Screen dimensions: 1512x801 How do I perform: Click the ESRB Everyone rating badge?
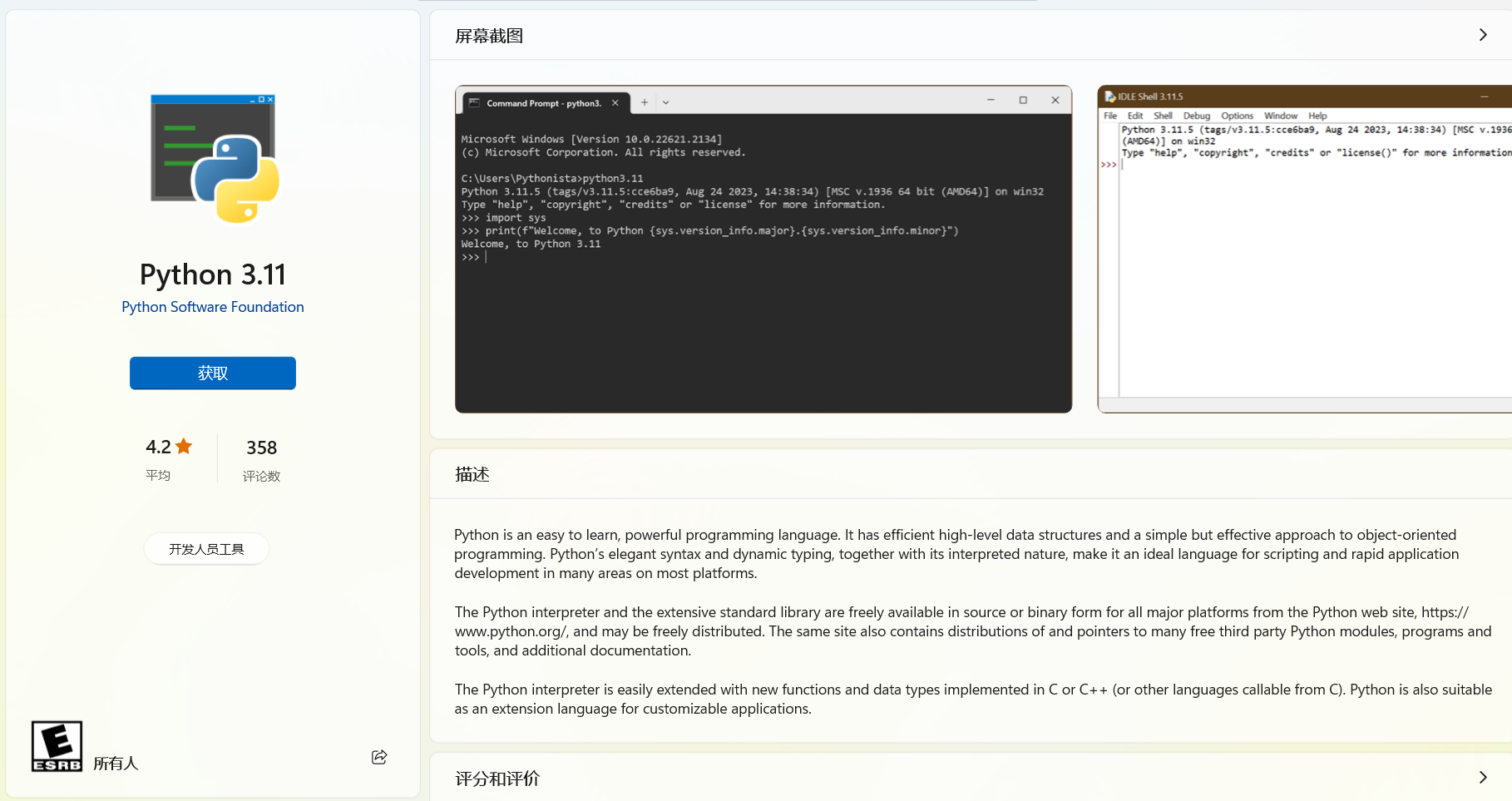tap(57, 746)
